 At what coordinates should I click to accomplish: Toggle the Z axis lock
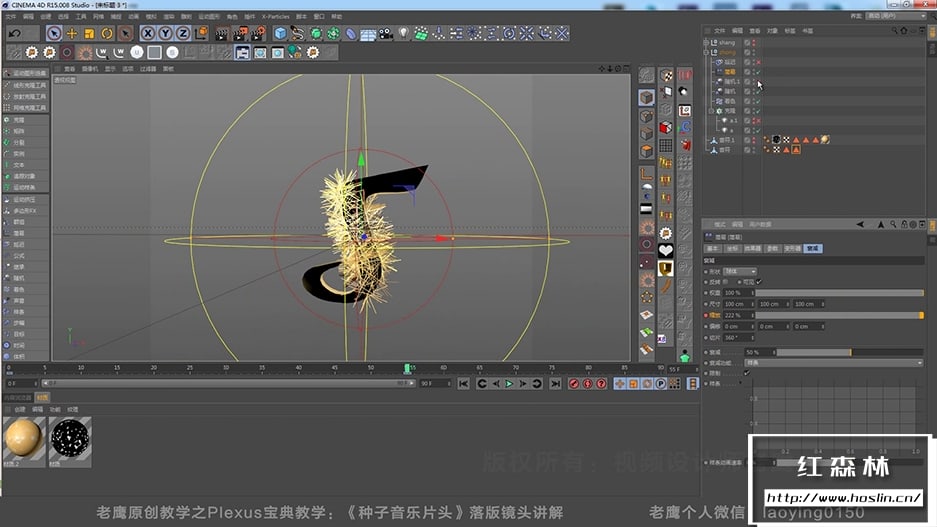pyautogui.click(x=183, y=33)
